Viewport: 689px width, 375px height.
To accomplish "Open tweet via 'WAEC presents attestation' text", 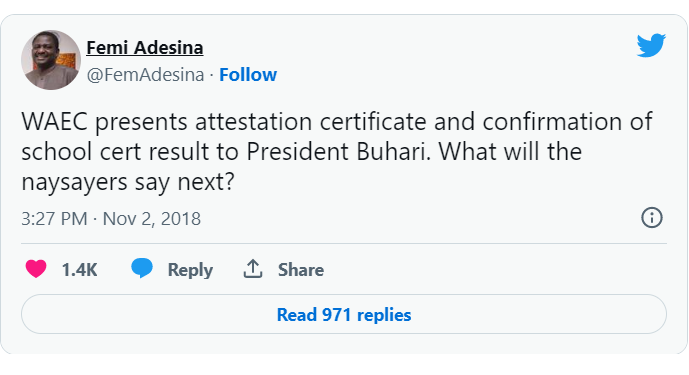I will (167, 121).
